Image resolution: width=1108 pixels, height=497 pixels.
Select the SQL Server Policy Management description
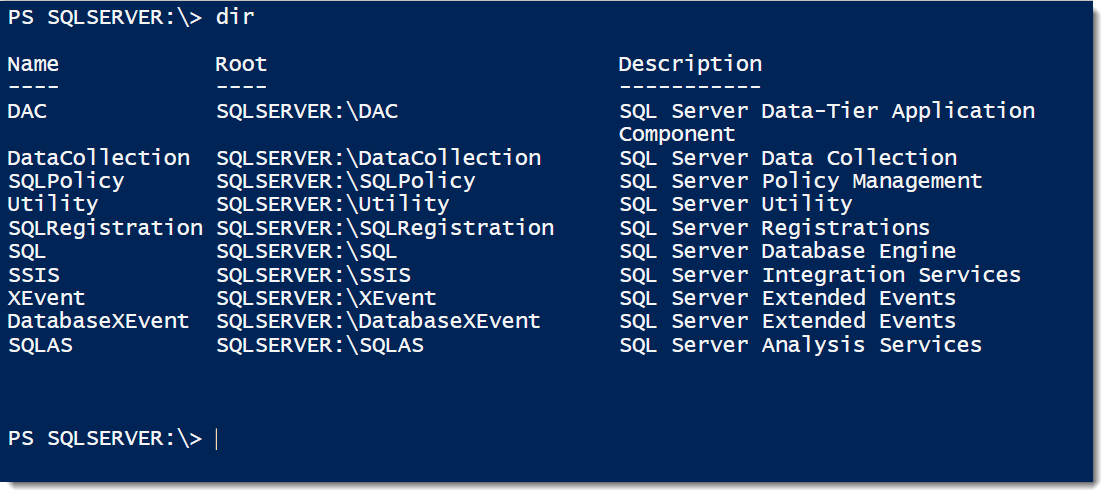[x=801, y=181]
